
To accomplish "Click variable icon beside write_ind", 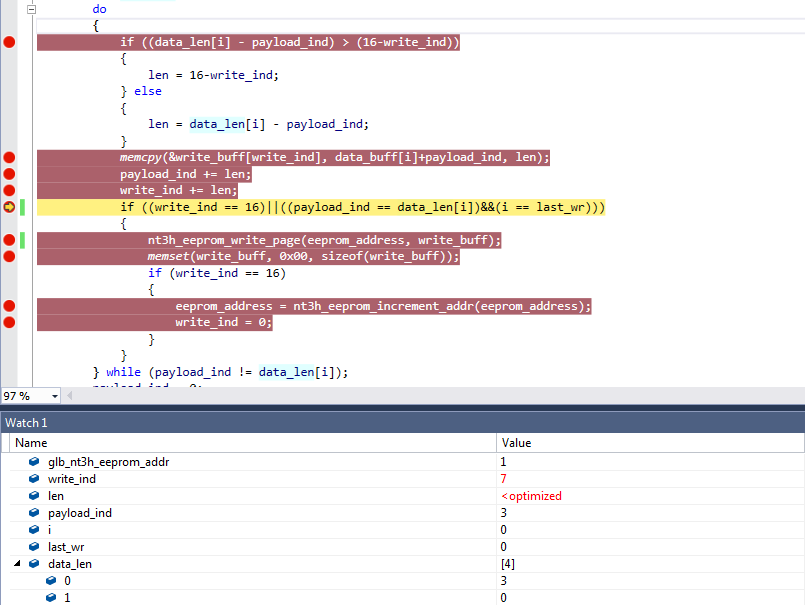I will click(34, 478).
